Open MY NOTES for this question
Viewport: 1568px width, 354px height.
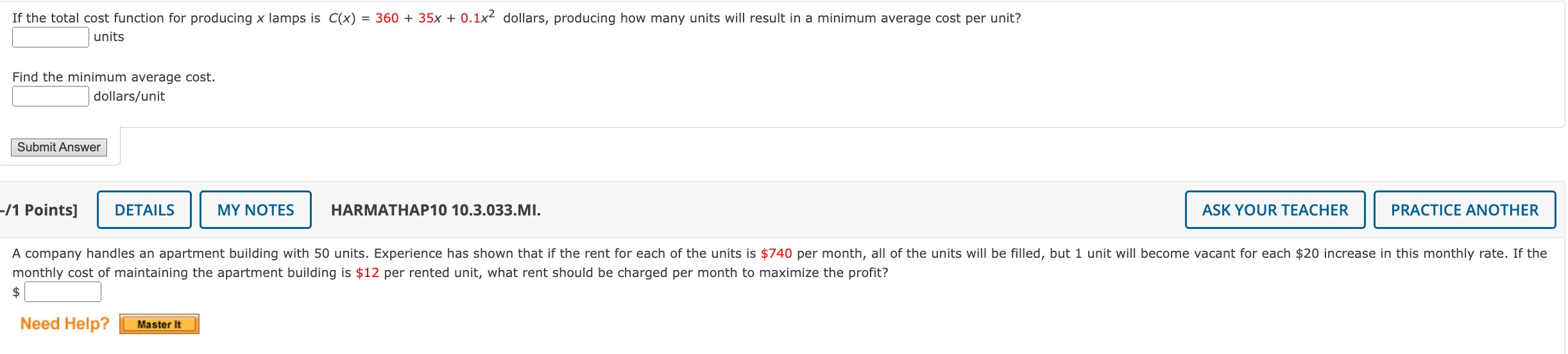click(x=255, y=210)
